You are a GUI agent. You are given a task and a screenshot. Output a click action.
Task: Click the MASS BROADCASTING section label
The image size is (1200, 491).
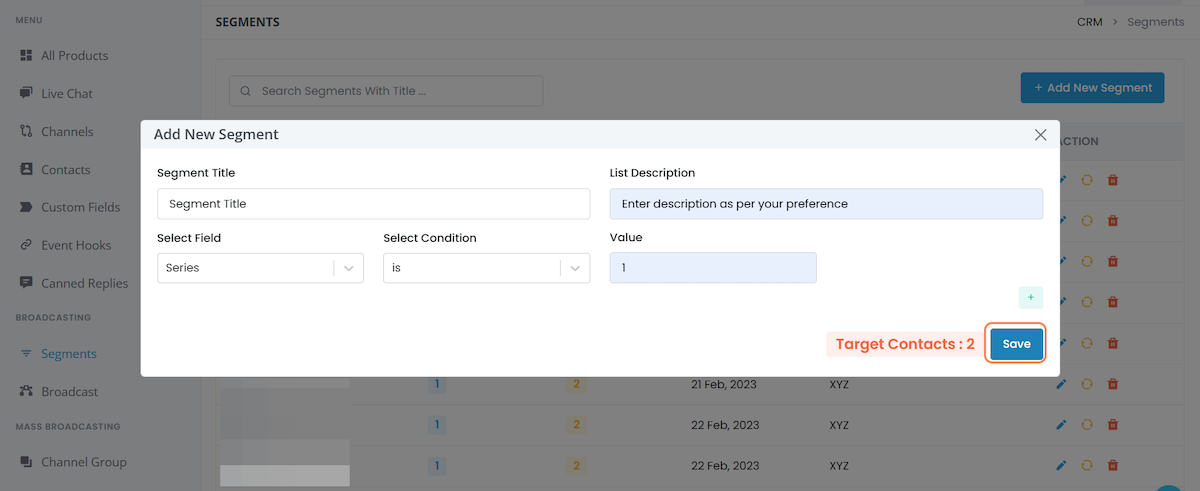tap(68, 427)
